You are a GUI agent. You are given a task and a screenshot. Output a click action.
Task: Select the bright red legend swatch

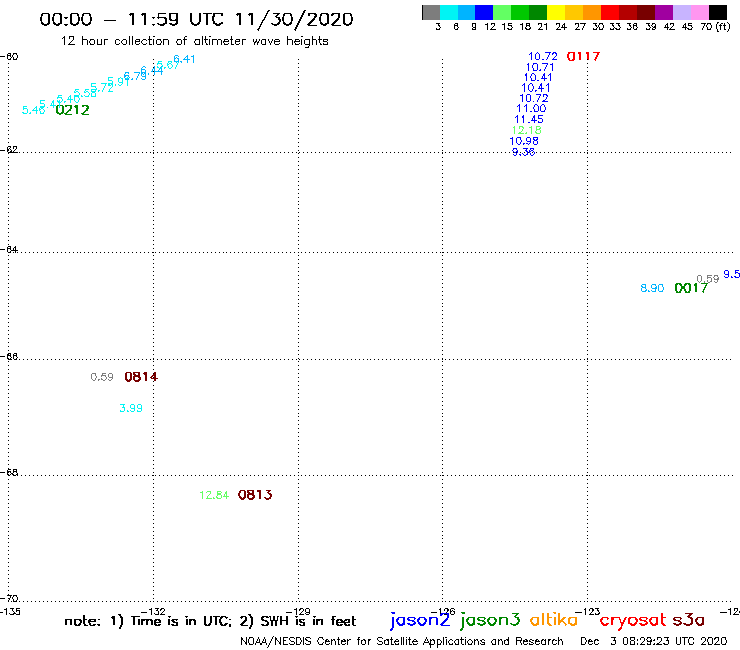coord(610,12)
